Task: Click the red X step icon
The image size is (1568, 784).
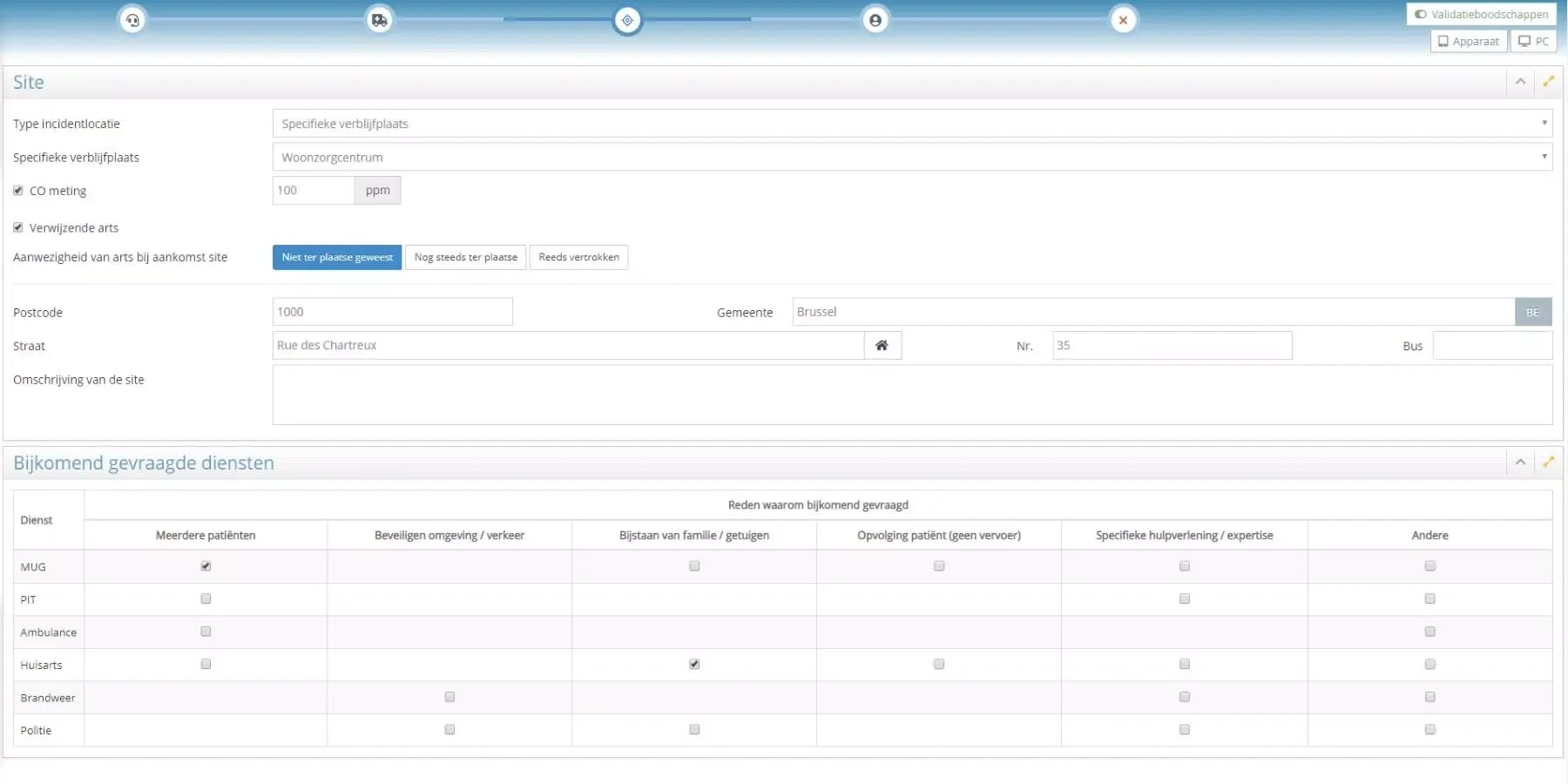Action: (x=1123, y=20)
